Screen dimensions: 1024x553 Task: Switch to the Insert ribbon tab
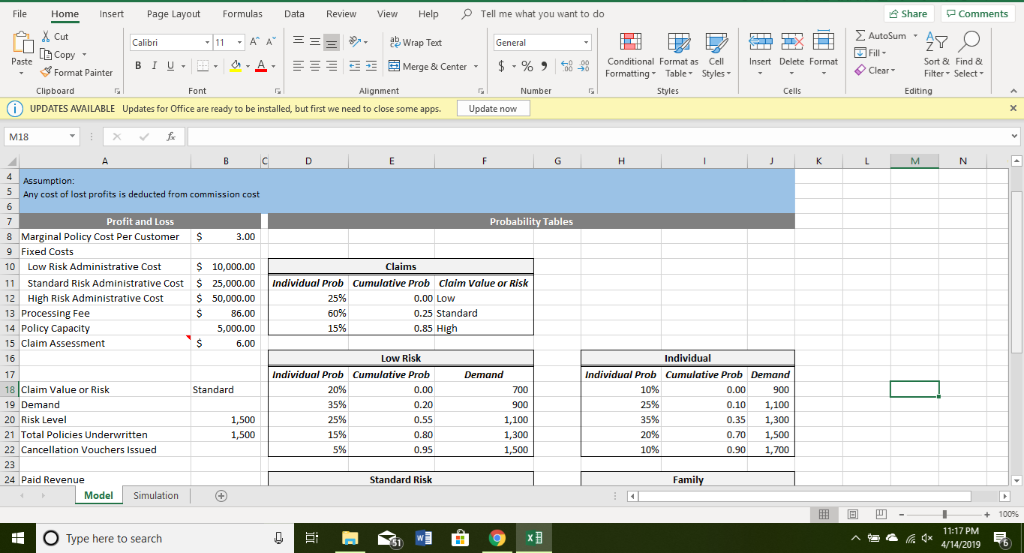(112, 14)
